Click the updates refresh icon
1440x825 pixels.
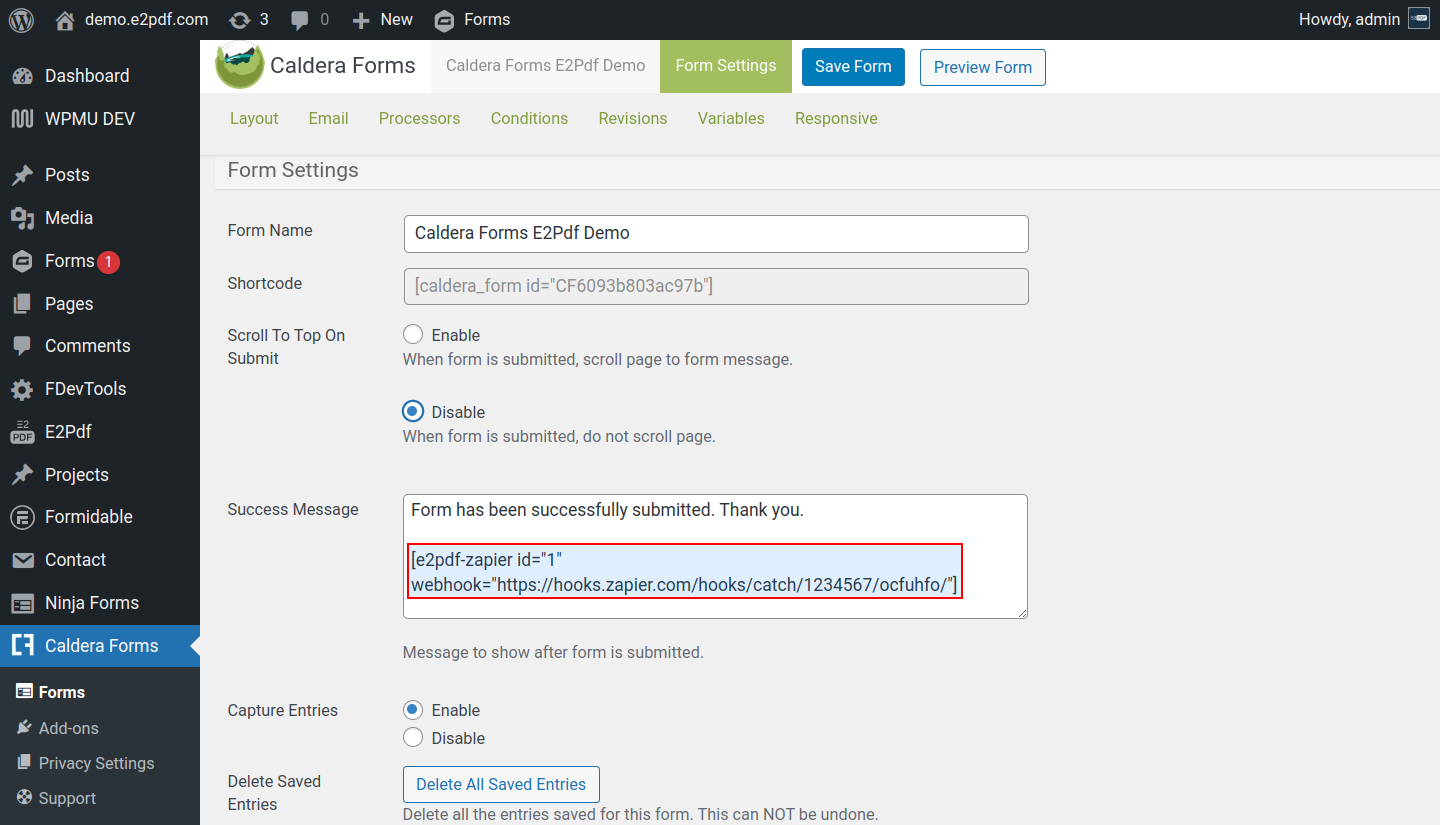(239, 20)
